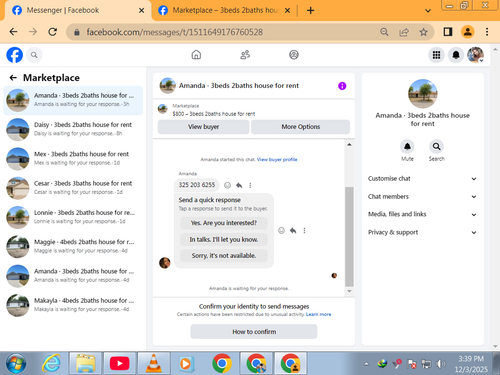
Task: Open the Chrome profile avatar
Action: click(468, 32)
